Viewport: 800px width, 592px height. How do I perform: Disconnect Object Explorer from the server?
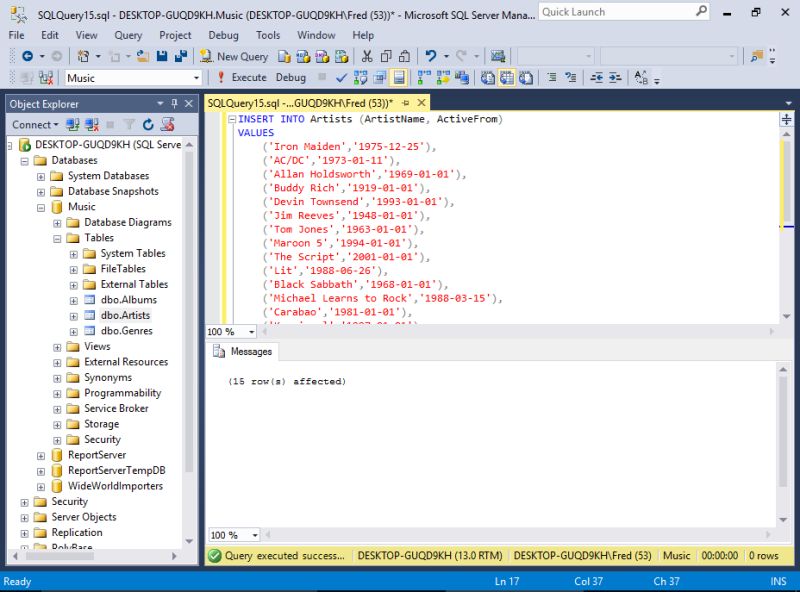point(90,124)
